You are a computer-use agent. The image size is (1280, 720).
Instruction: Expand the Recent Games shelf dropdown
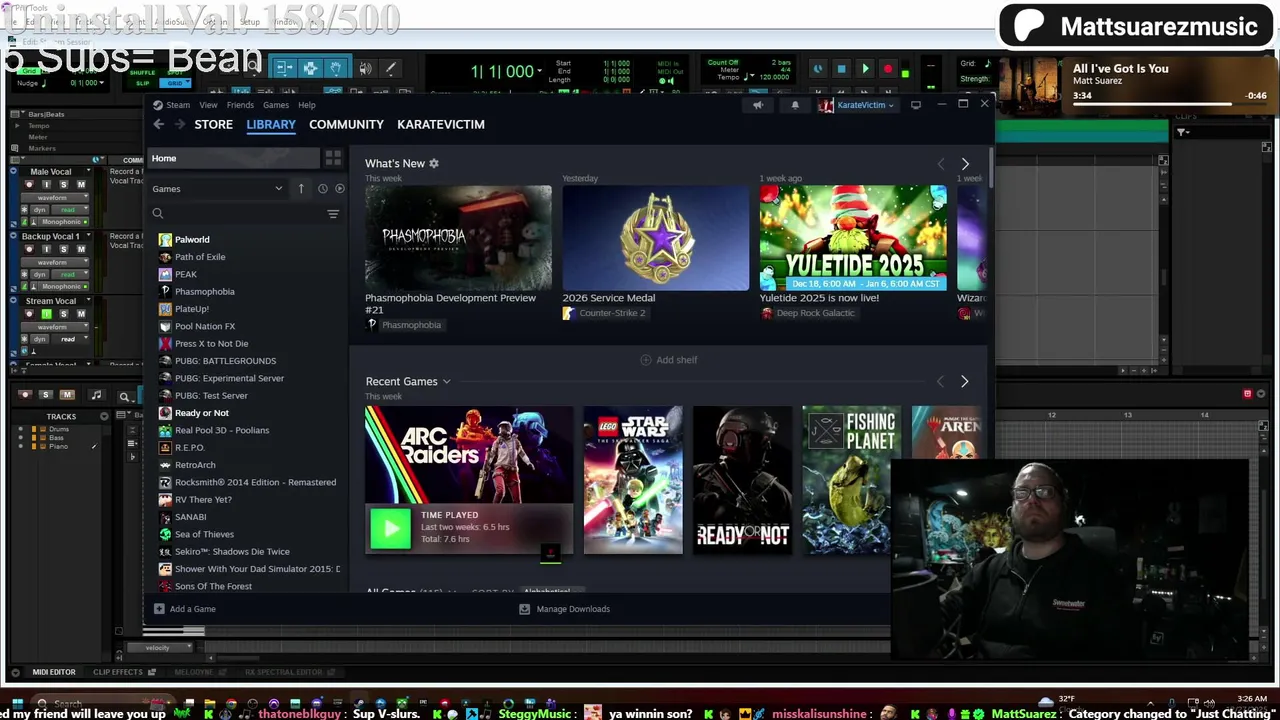[x=446, y=381]
